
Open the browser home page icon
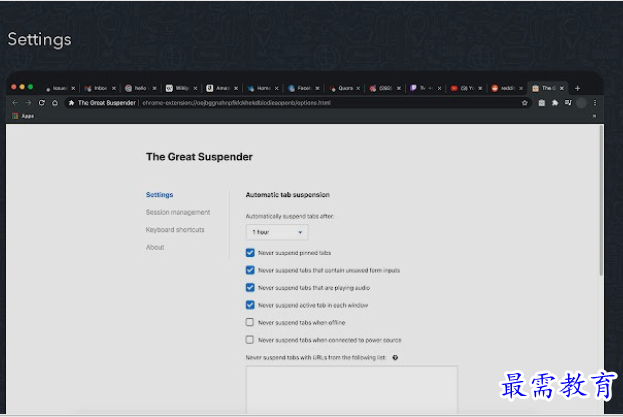pyautogui.click(x=55, y=103)
